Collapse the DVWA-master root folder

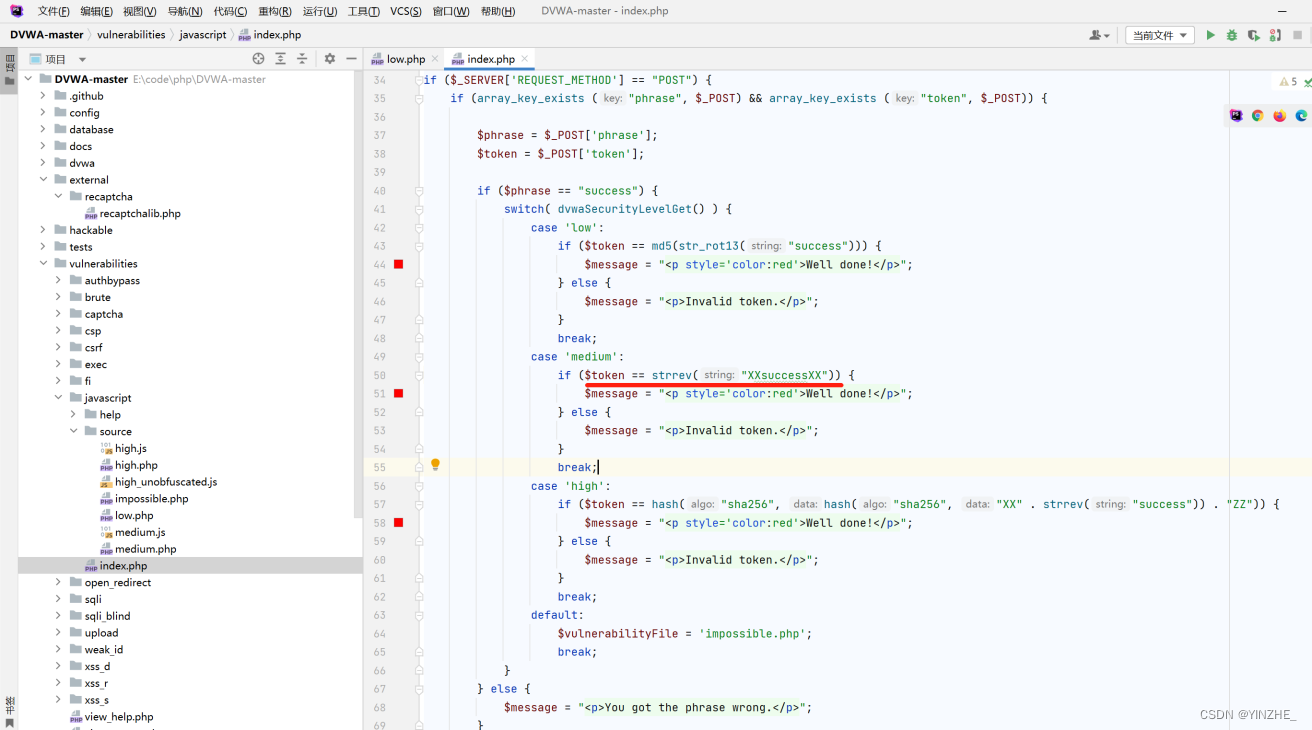point(28,79)
